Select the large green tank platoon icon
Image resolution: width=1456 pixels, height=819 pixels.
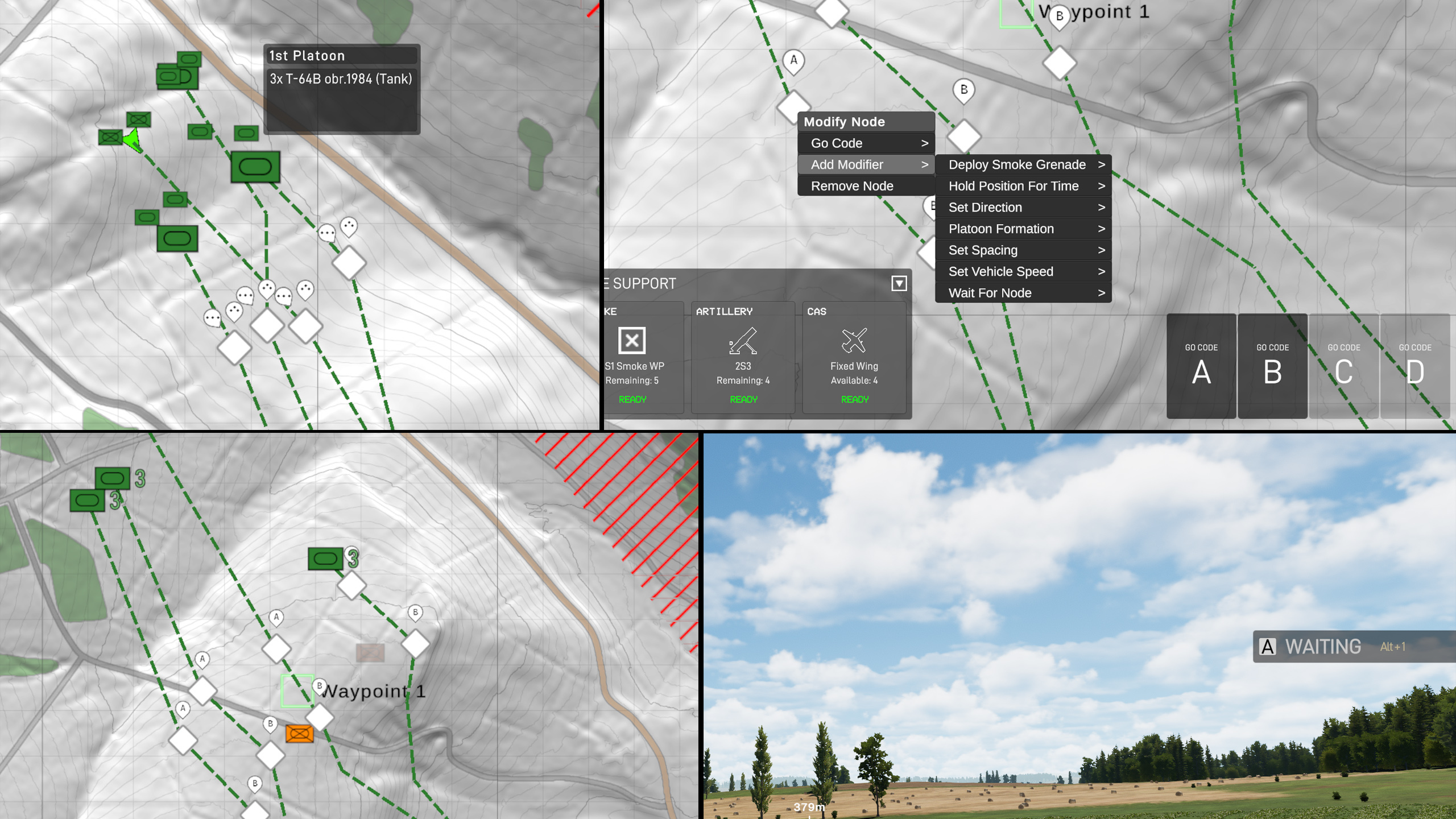click(x=255, y=167)
